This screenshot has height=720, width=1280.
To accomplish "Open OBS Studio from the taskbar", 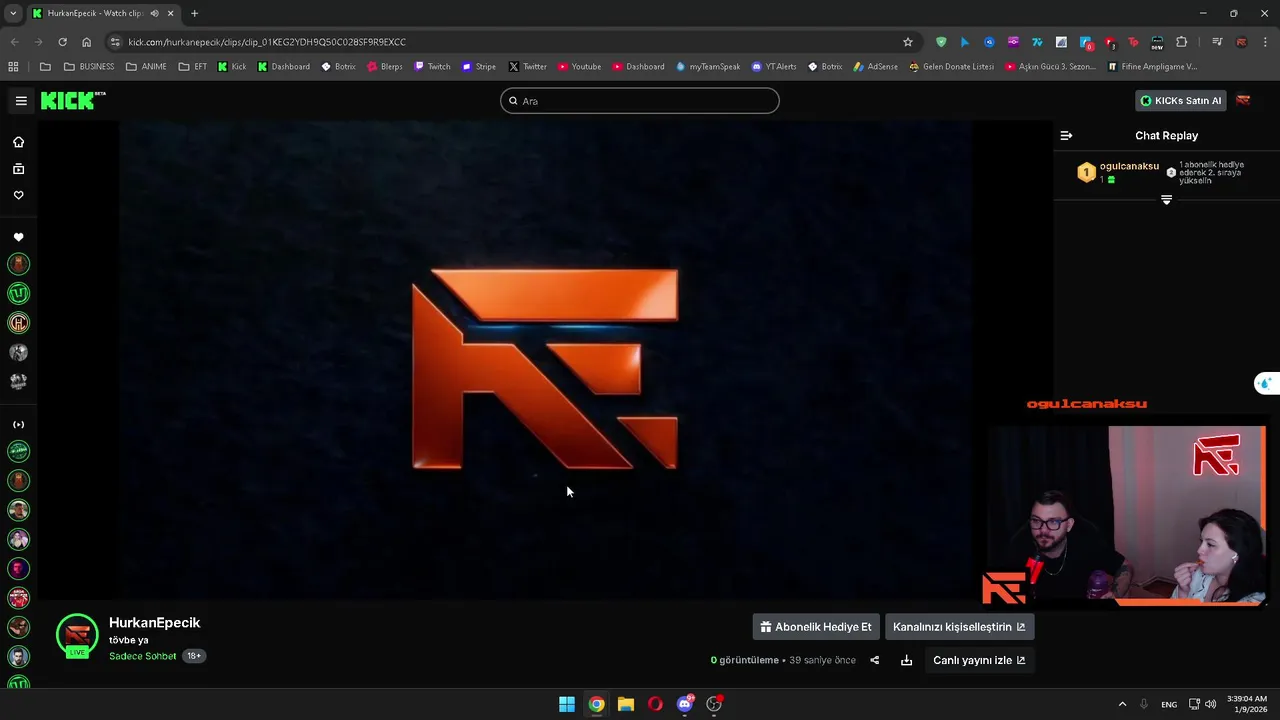I will (714, 704).
